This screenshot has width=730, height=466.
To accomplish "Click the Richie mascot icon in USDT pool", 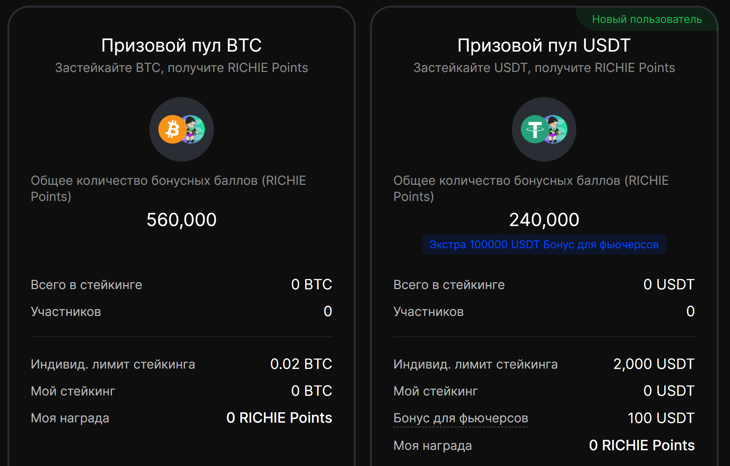I will click(x=556, y=129).
